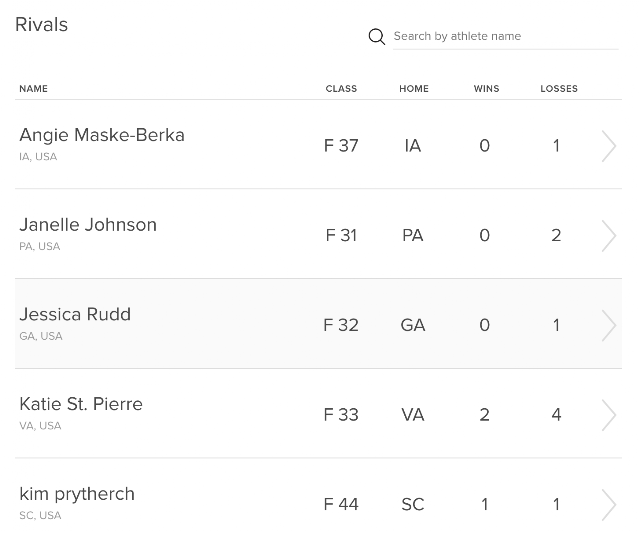
Task: Sort by the CLASS column header
Action: pyautogui.click(x=341, y=89)
